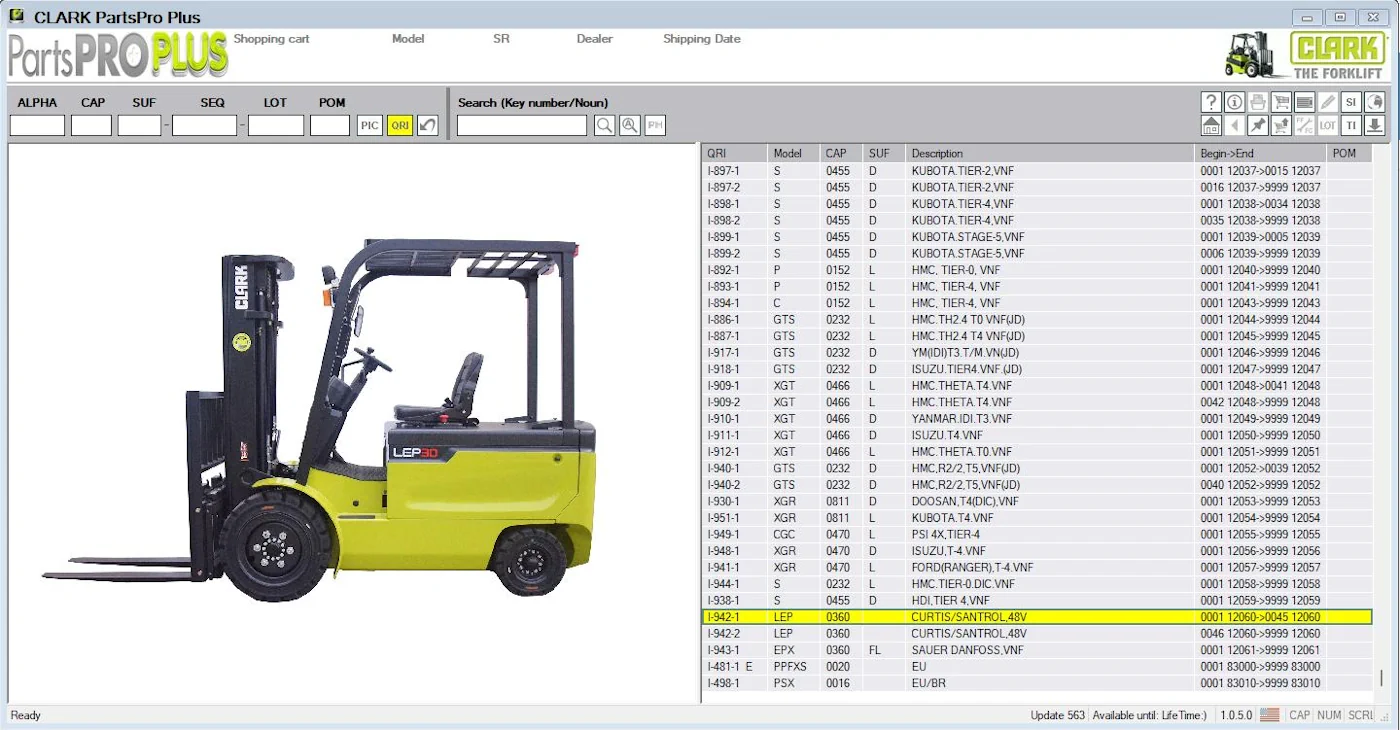
Task: Select row I-481-1 E PPFXS
Action: click(x=1037, y=667)
